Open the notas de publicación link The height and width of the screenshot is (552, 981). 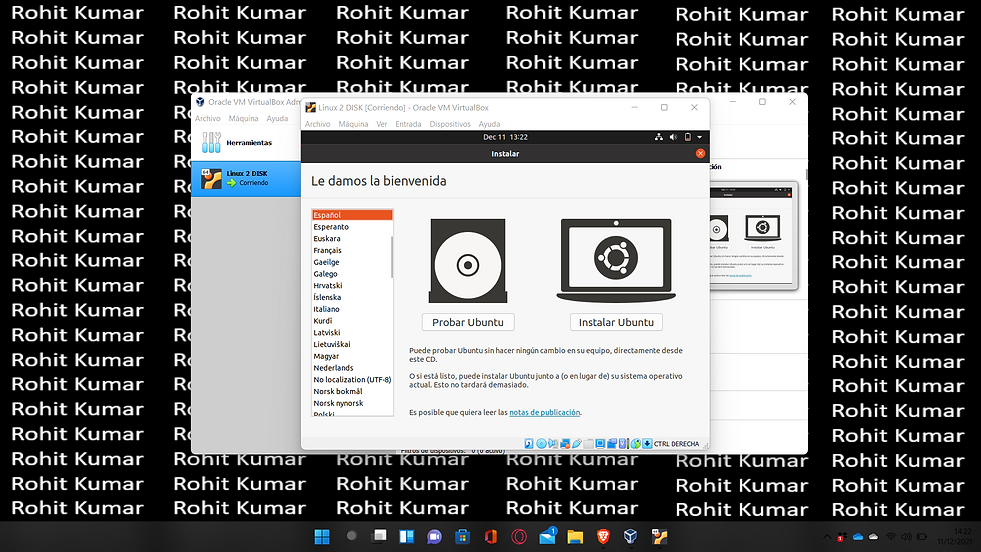pyautogui.click(x=544, y=412)
